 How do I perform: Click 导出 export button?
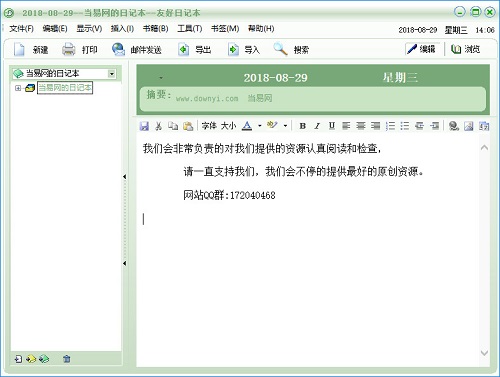195,50
